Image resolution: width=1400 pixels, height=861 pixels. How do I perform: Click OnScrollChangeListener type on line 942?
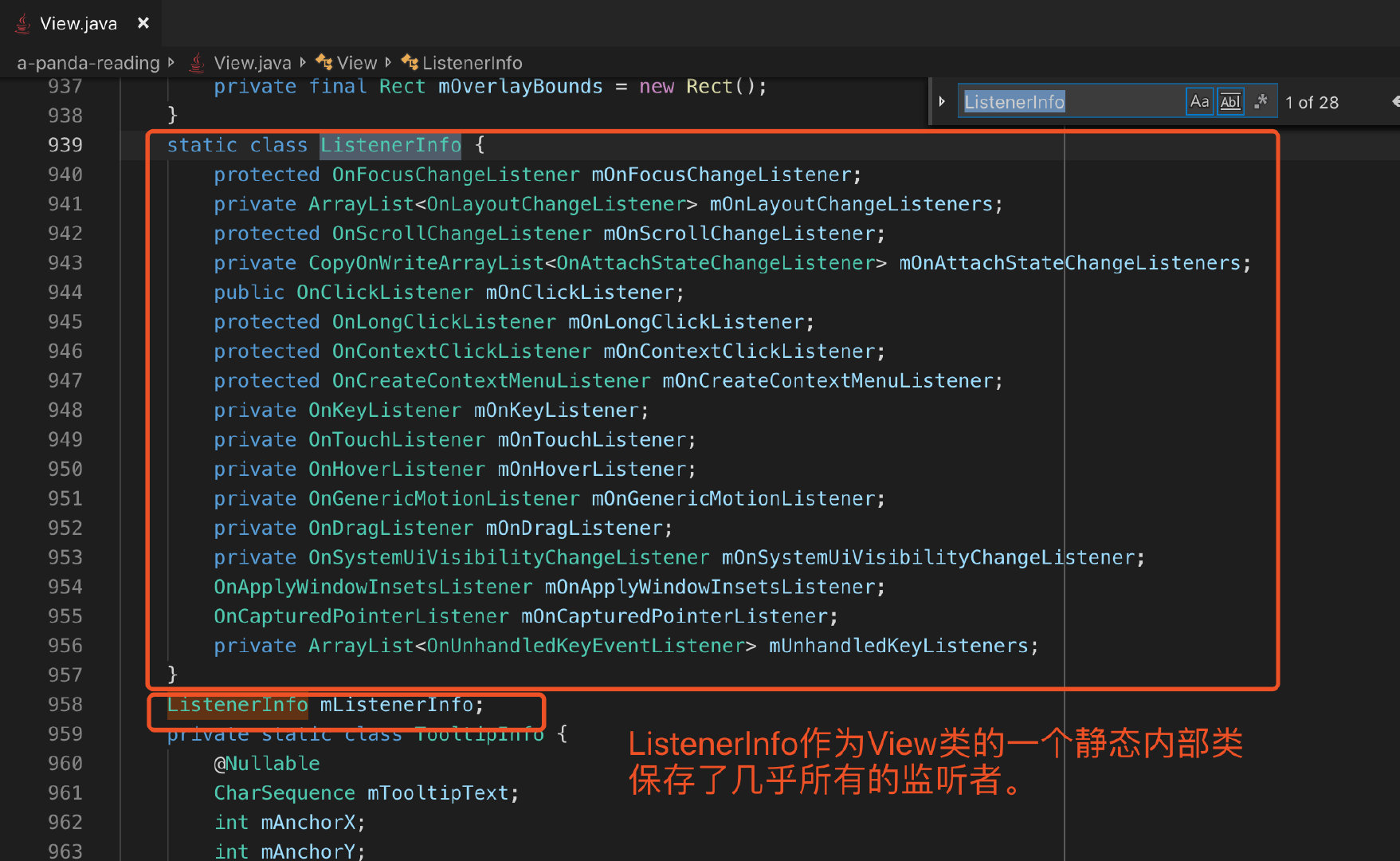462,234
